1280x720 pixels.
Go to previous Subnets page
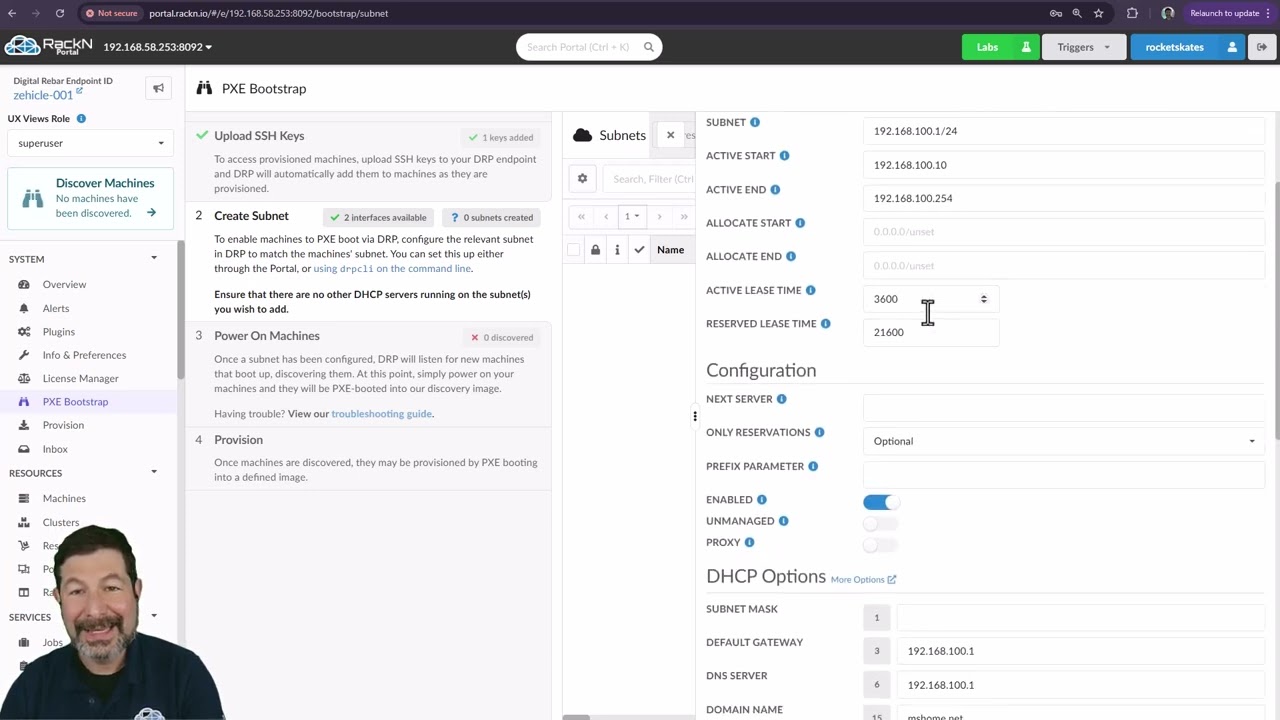click(x=606, y=217)
